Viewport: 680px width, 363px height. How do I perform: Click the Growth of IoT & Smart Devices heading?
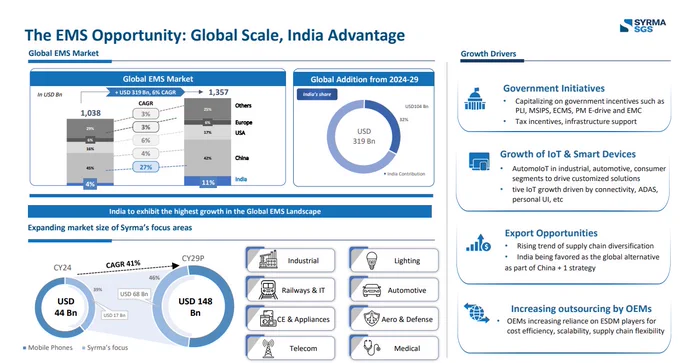coord(568,154)
